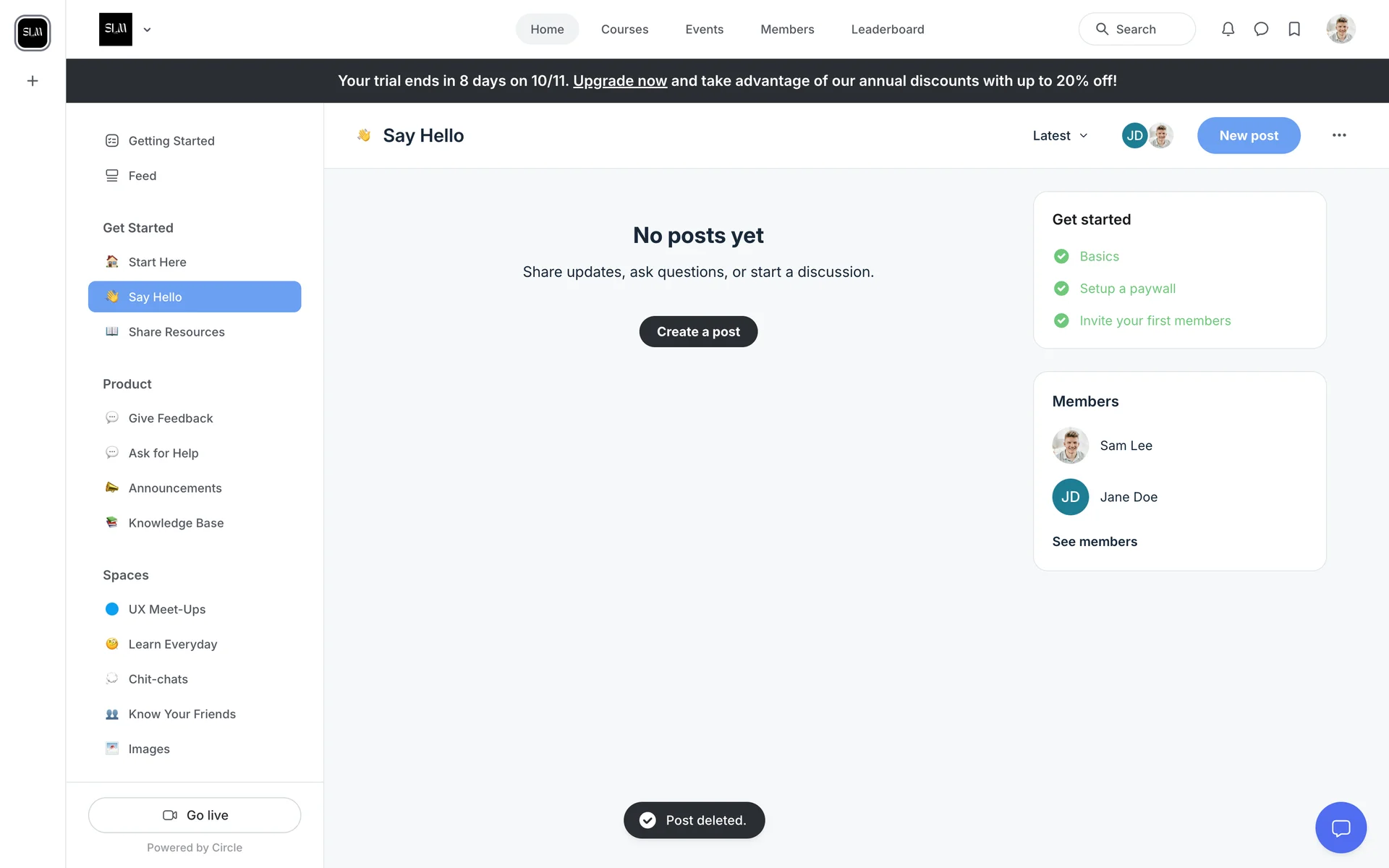Viewport: 1389px width, 868px height.
Task: Open direct messages chat bubble icon
Action: [x=1261, y=29]
